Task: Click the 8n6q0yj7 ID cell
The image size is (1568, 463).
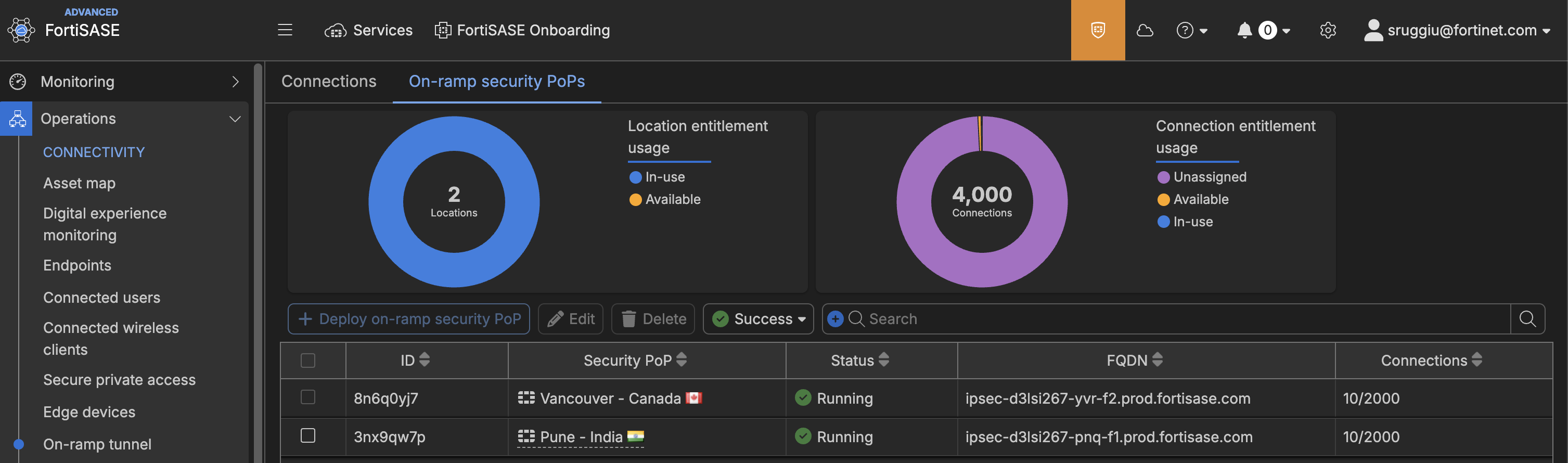Action: click(x=386, y=398)
